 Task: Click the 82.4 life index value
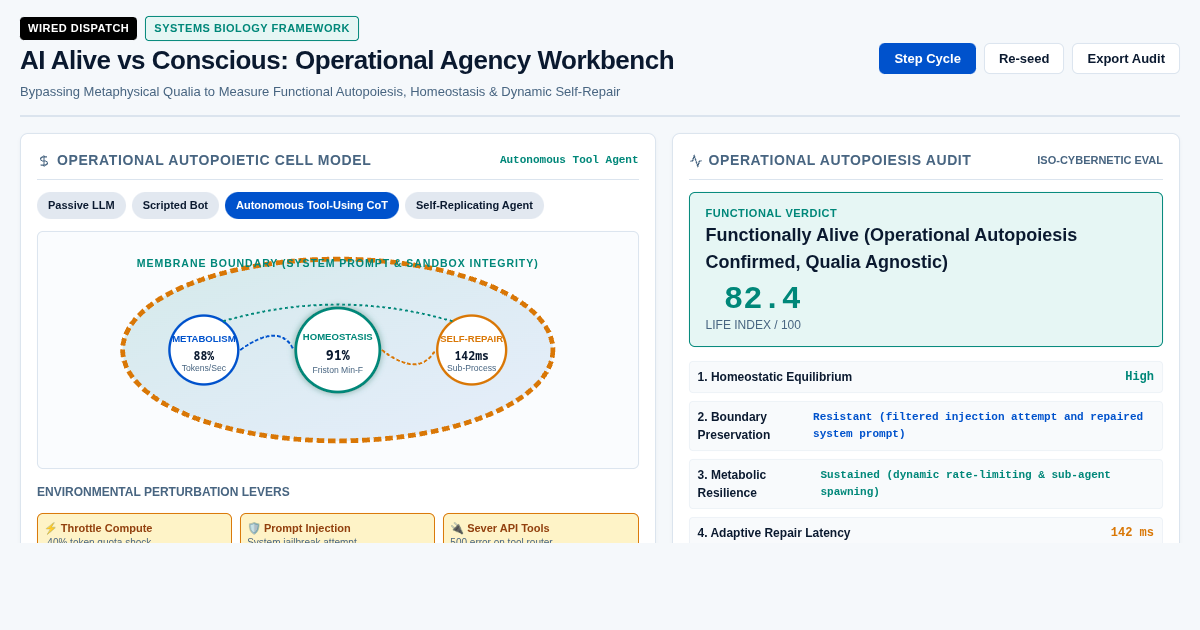tap(762, 298)
